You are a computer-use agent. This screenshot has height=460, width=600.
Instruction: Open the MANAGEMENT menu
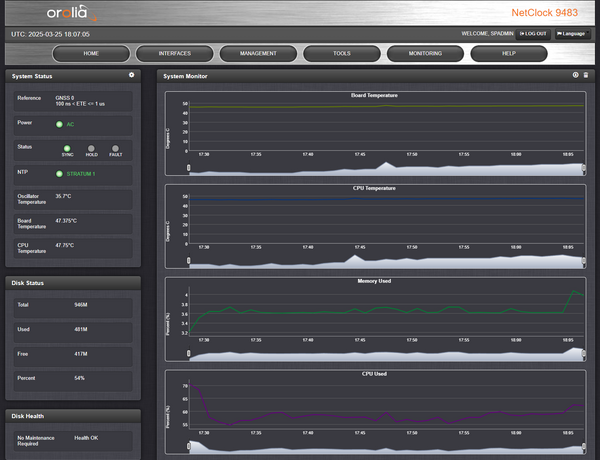pos(258,54)
